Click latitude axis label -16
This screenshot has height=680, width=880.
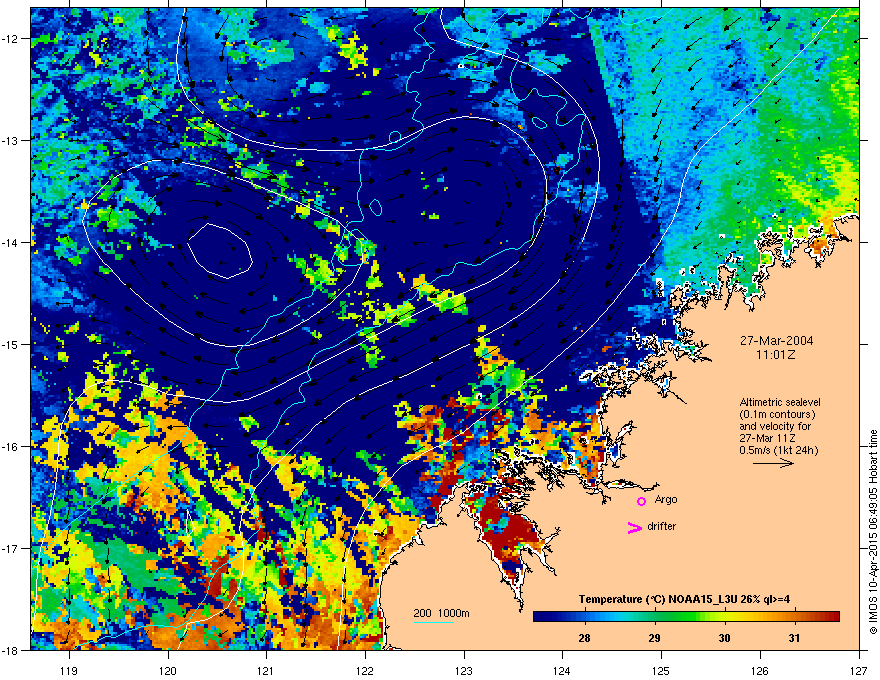(x=11, y=446)
